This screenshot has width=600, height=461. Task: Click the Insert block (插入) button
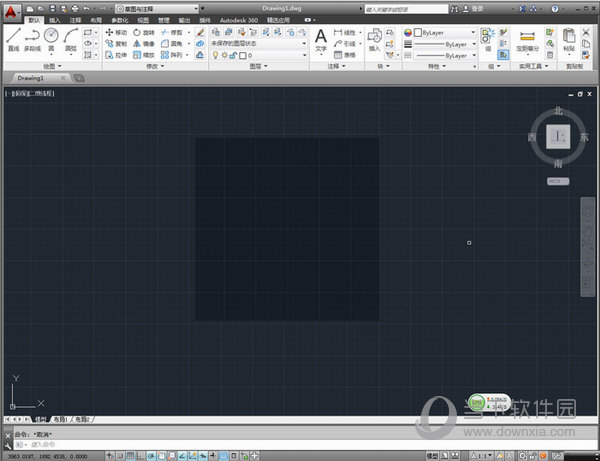tap(374, 40)
